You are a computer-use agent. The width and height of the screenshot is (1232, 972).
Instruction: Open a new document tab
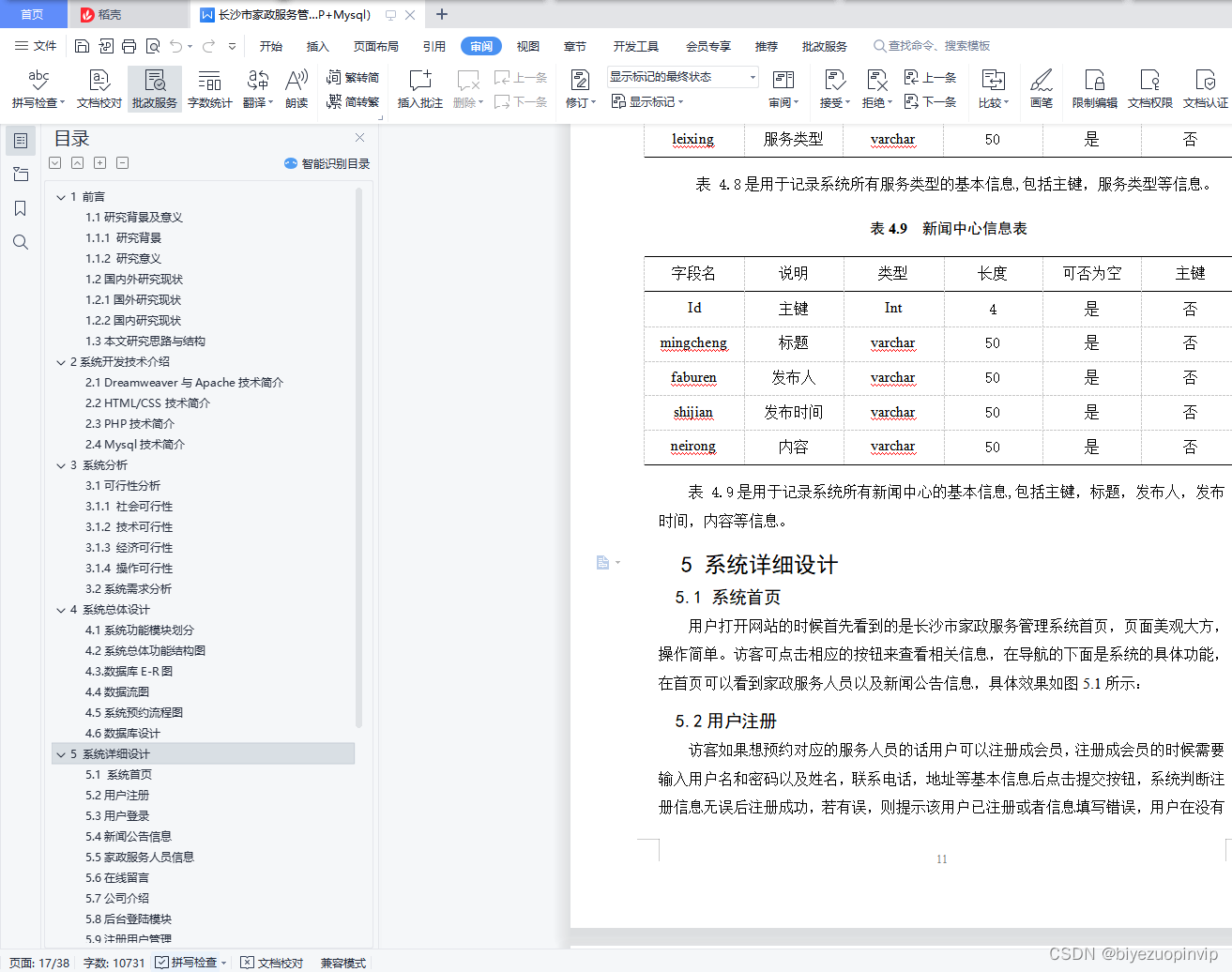pos(442,14)
